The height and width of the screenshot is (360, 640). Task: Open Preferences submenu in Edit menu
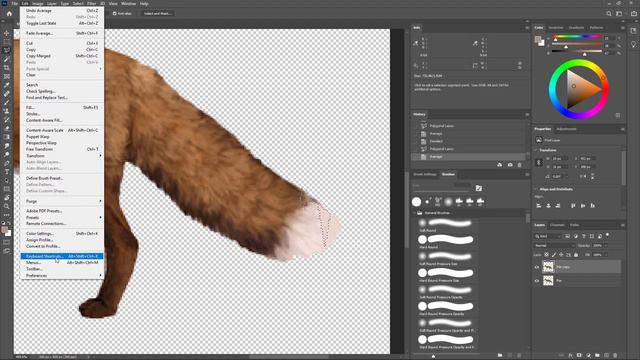click(x=62, y=276)
